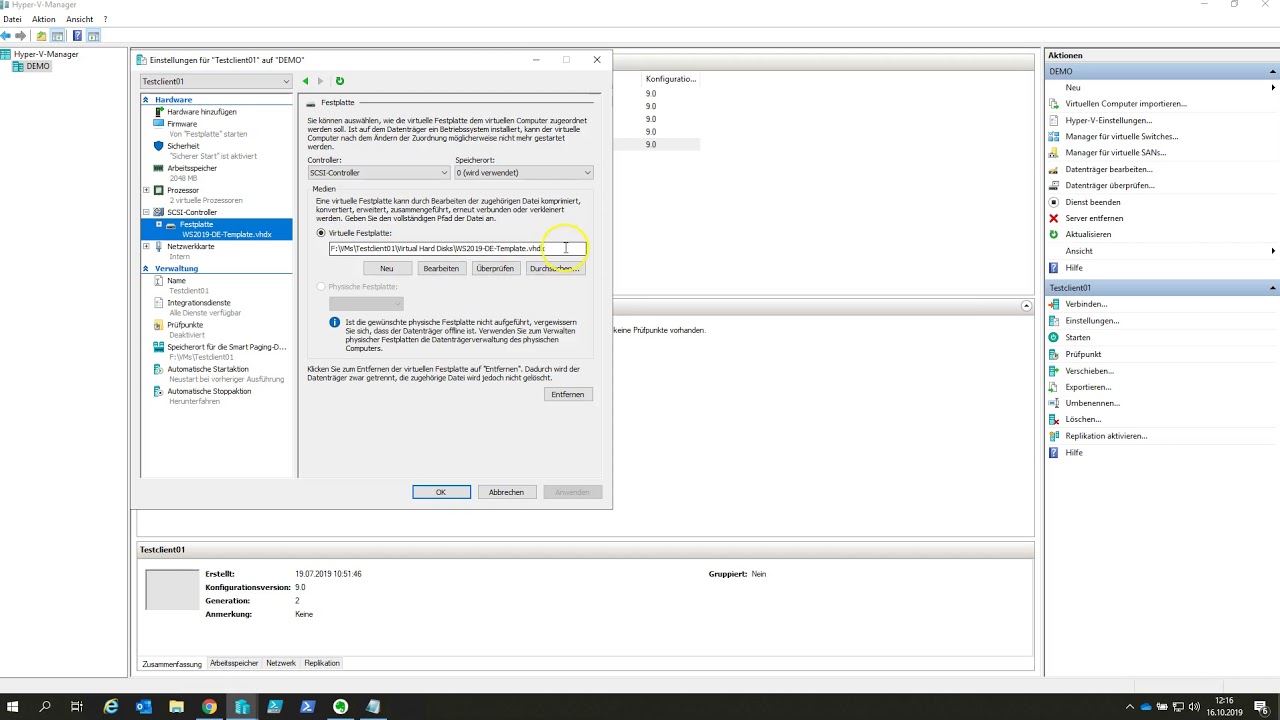Click the Neu button for virtual disk
1280x720 pixels.
pyautogui.click(x=387, y=268)
